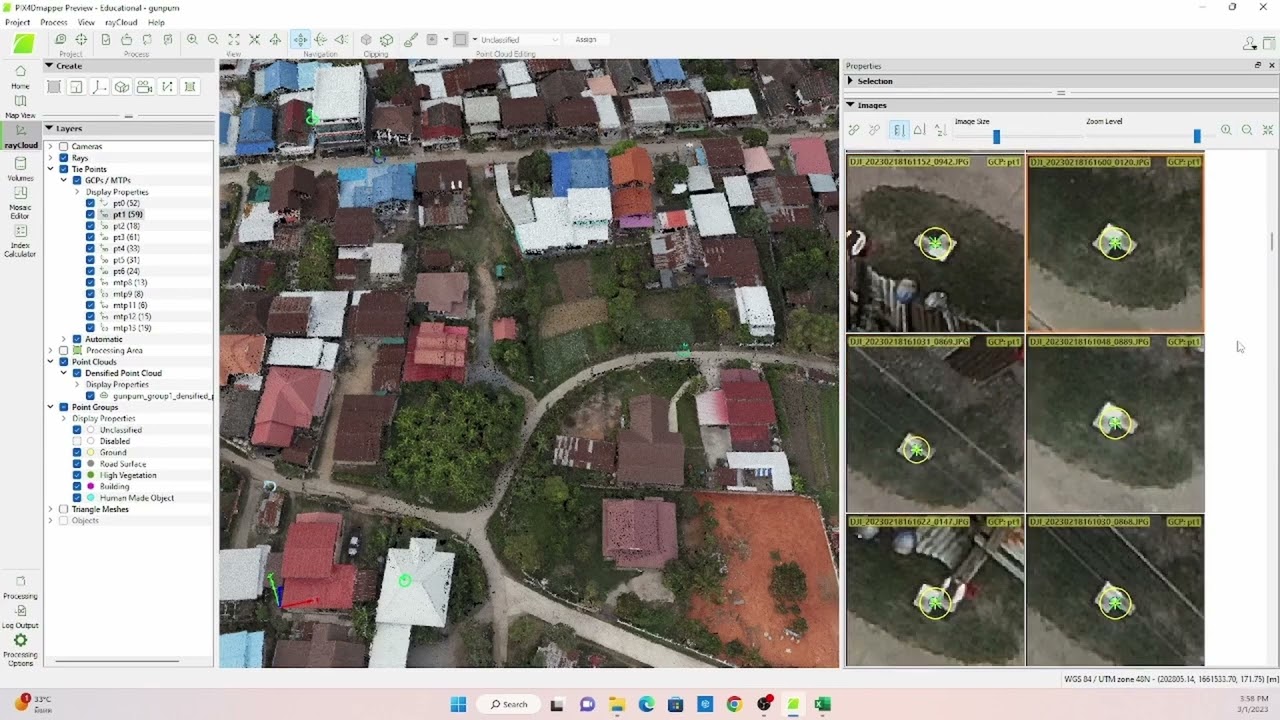Open the View menu

click(86, 22)
